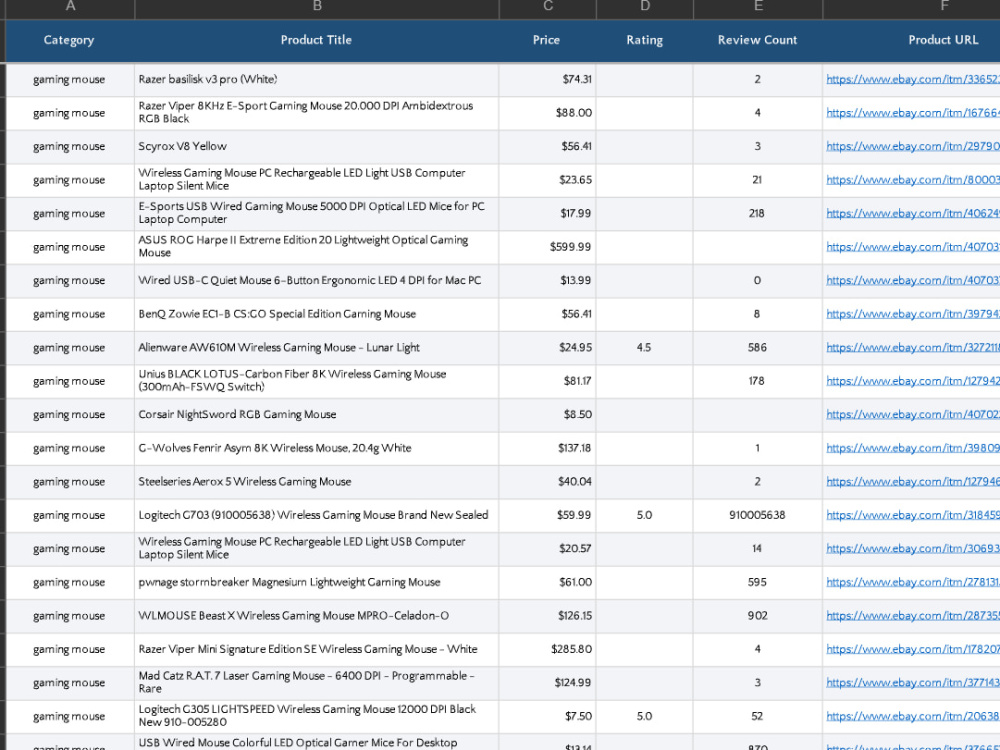Open eBay link for Scyrox V8 Yellow
Image resolution: width=1000 pixels, height=750 pixels.
pyautogui.click(x=913, y=147)
